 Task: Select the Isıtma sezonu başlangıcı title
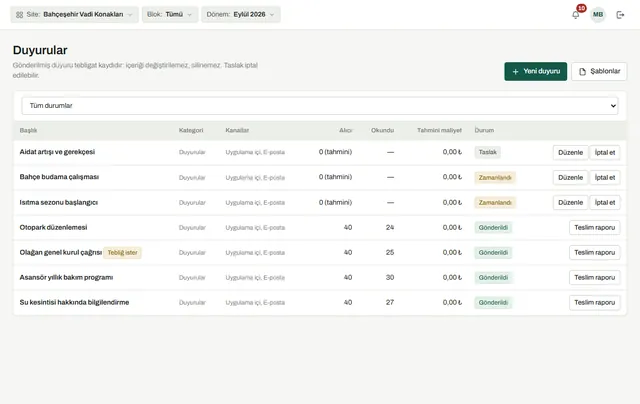58,202
